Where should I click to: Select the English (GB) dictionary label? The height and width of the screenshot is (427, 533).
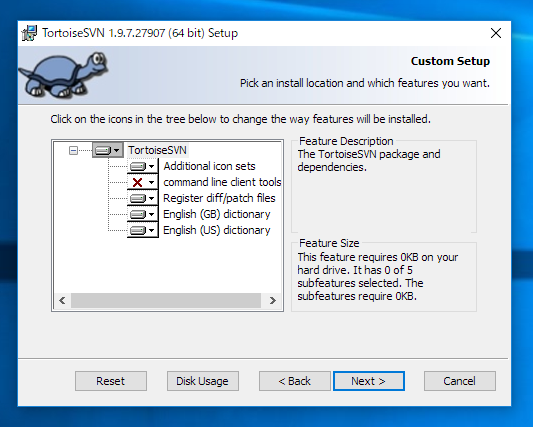coord(217,214)
